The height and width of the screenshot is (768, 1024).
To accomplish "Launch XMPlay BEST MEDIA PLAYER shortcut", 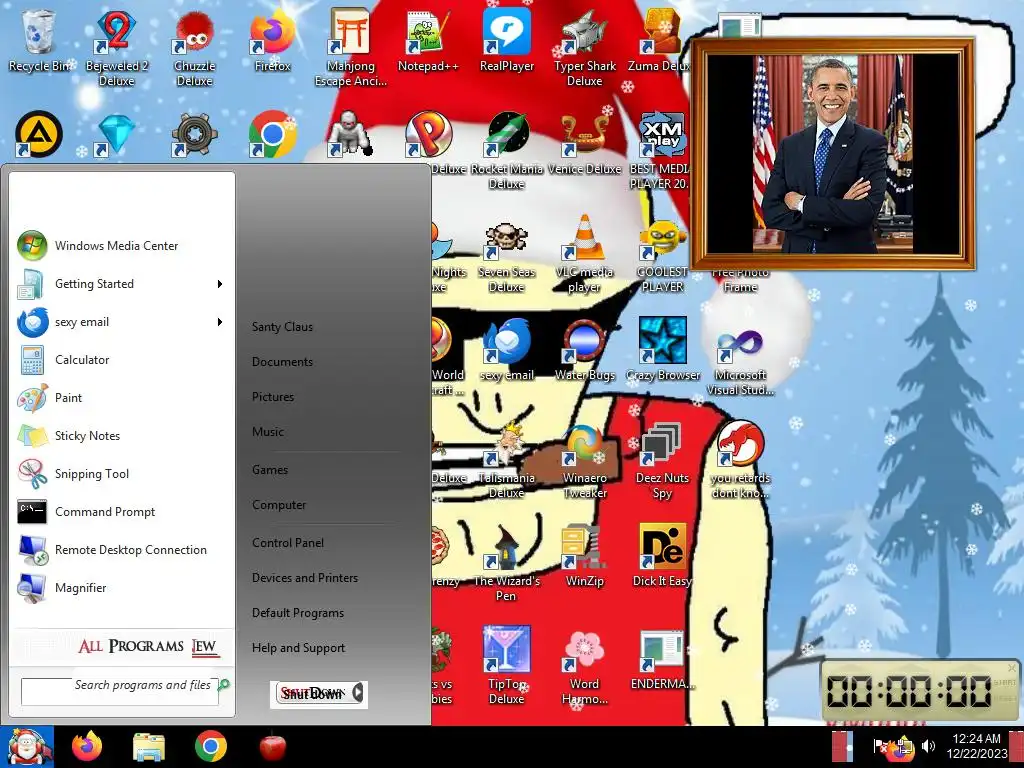I will point(661,152).
